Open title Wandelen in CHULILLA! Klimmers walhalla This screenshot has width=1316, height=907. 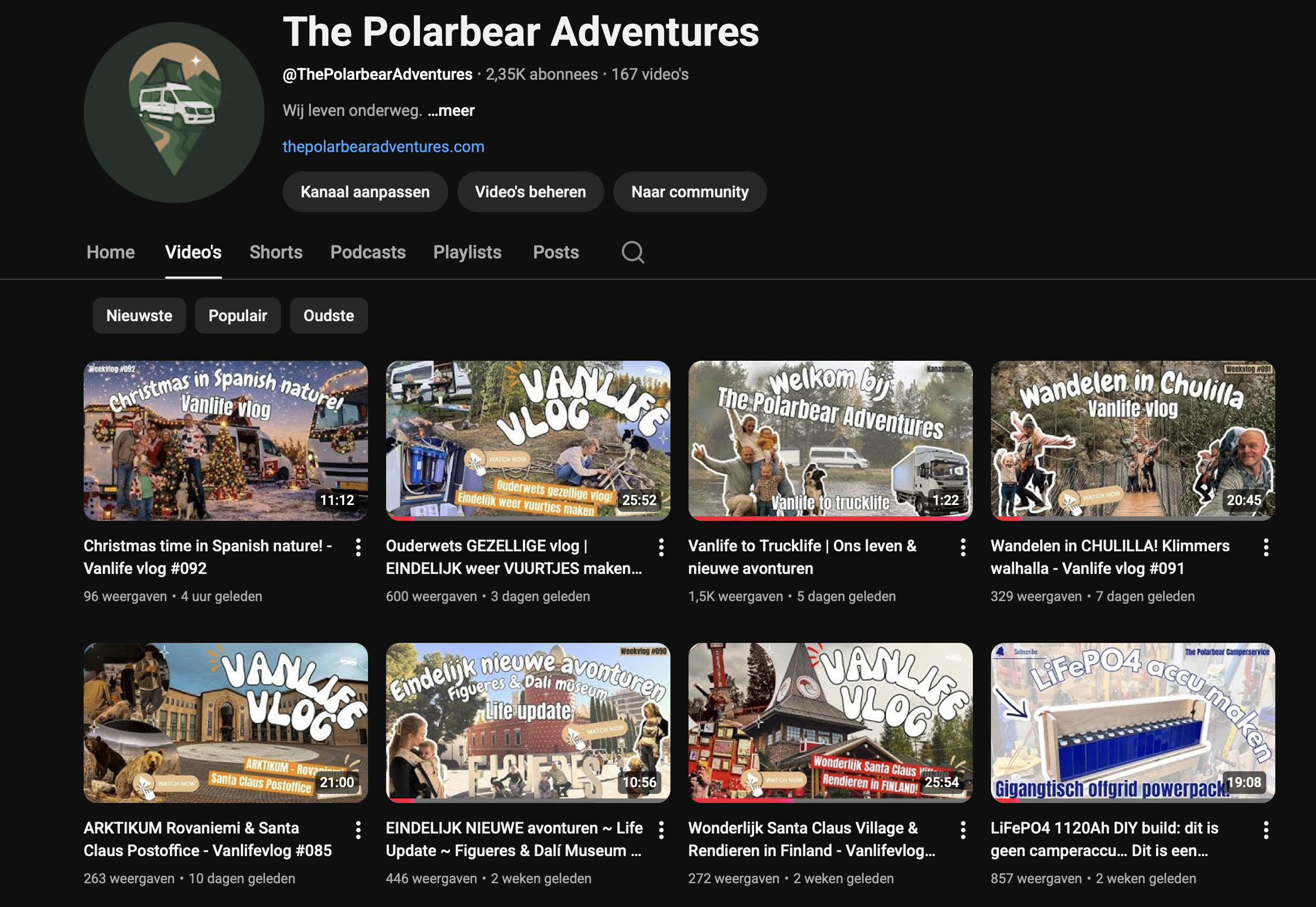pyautogui.click(x=1110, y=557)
